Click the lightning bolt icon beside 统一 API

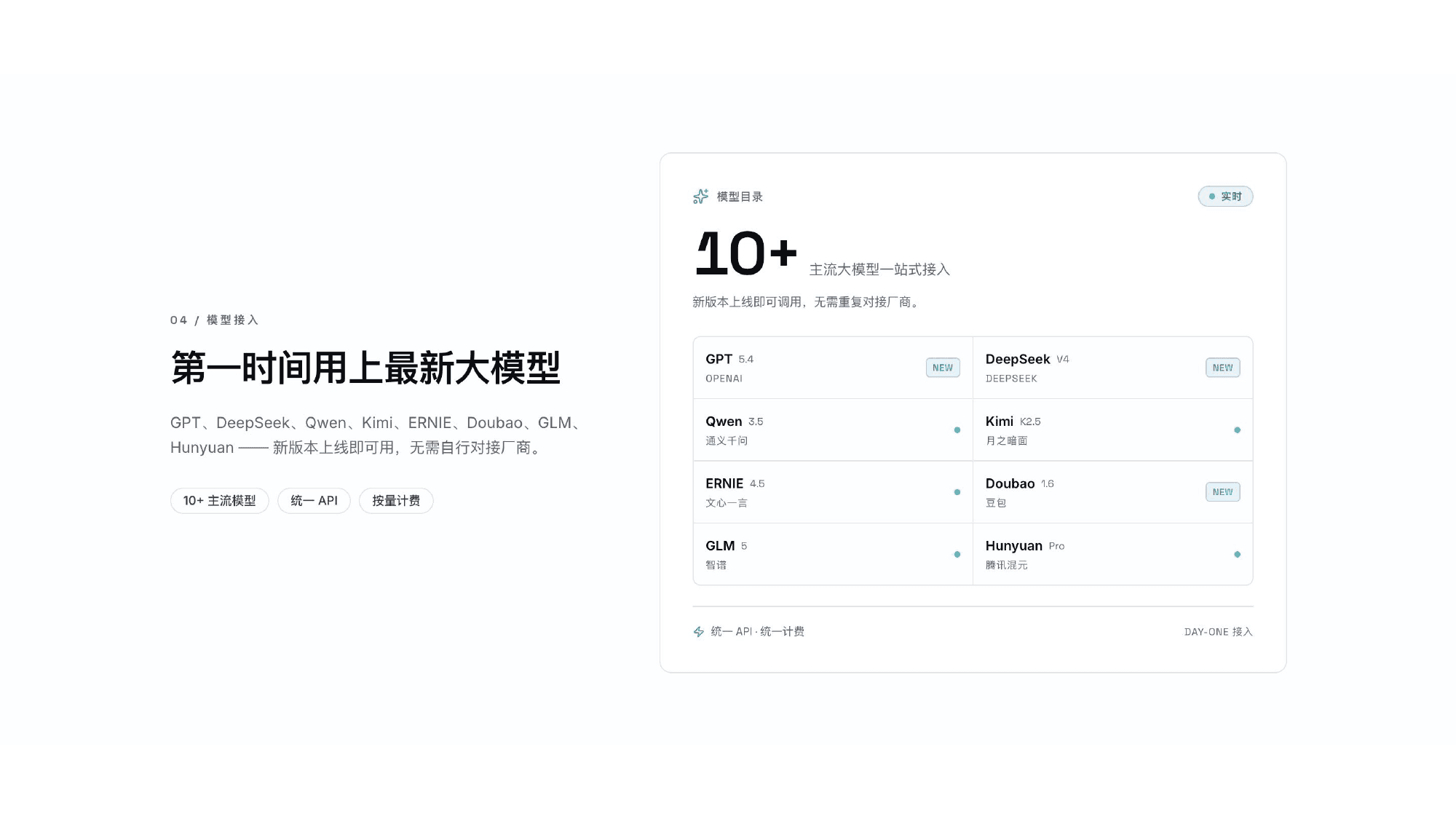coord(699,632)
